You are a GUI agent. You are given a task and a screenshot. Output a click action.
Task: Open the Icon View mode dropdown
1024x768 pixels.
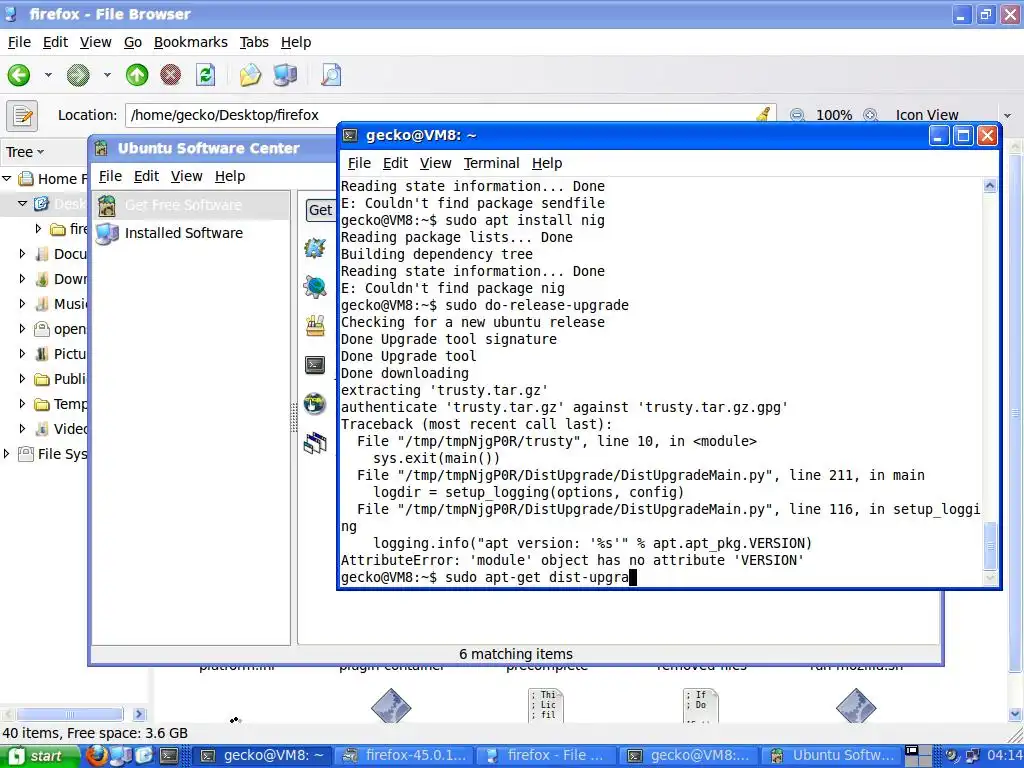(x=952, y=115)
